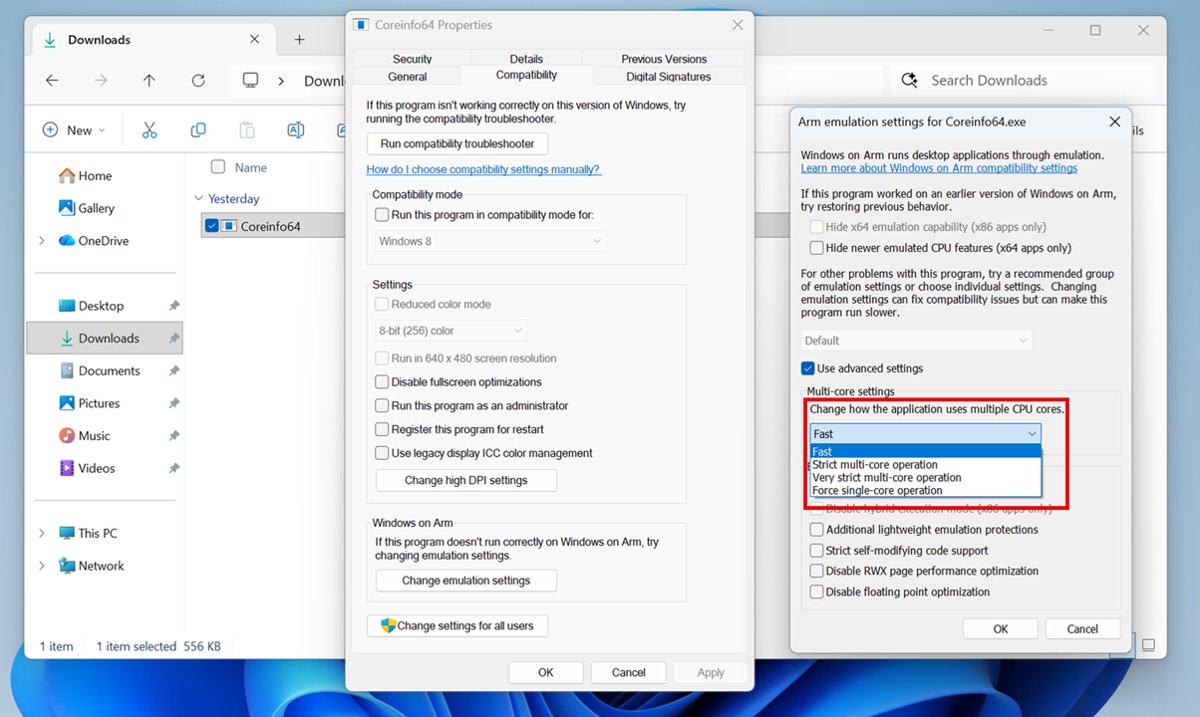Image resolution: width=1200 pixels, height=717 pixels.
Task: Open How do I choose compatibility settings link
Action: (484, 170)
